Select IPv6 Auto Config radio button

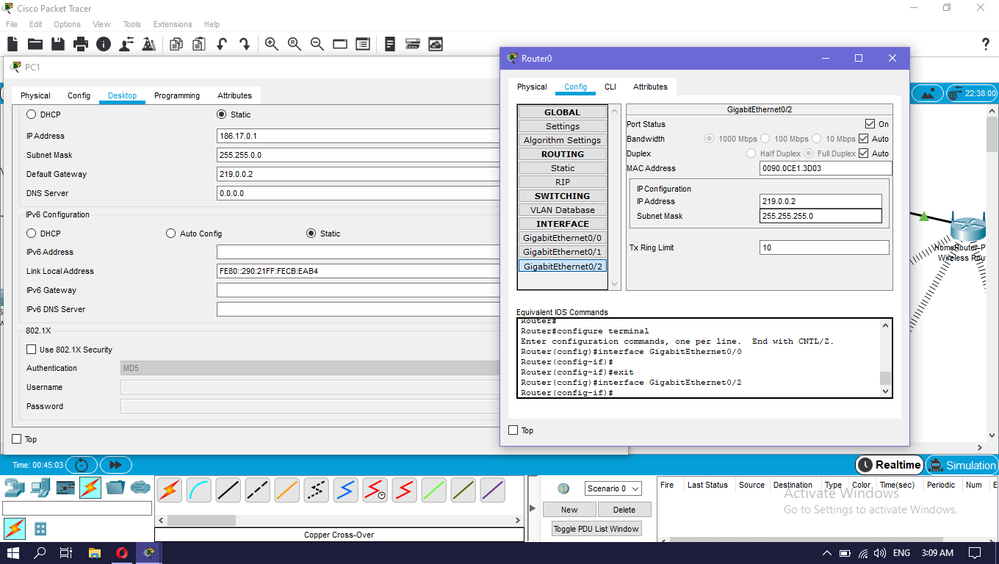pyautogui.click(x=171, y=233)
